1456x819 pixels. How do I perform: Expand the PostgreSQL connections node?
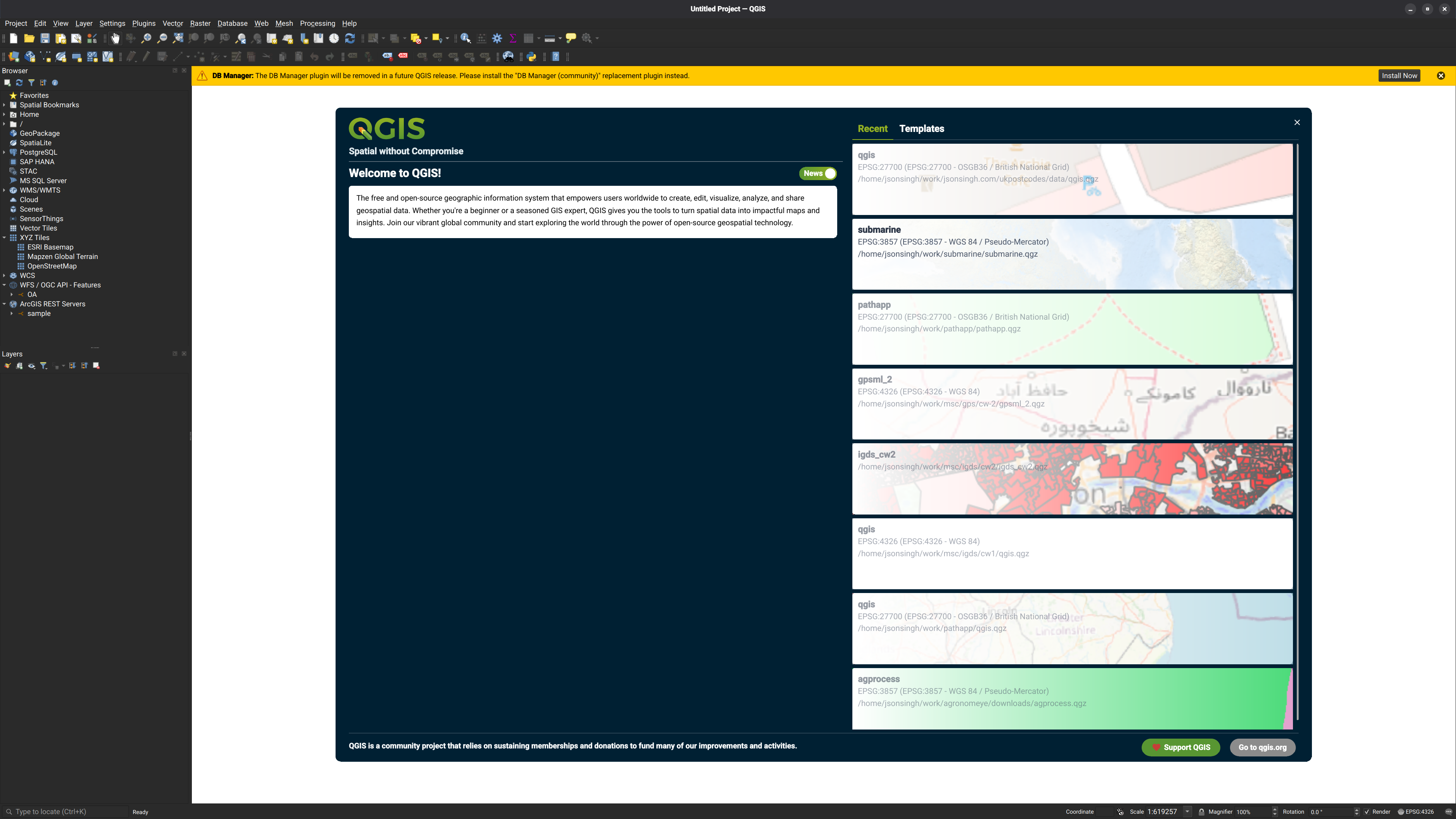click(x=4, y=152)
